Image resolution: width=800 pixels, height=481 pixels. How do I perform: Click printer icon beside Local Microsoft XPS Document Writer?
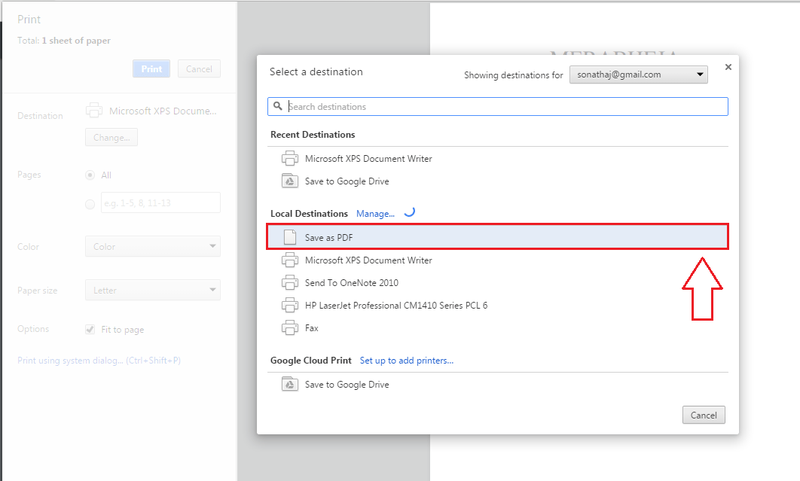click(x=290, y=260)
